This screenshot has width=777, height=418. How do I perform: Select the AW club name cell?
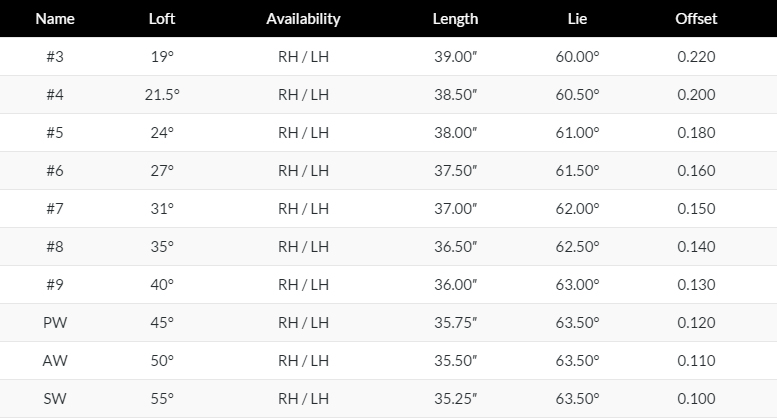pos(55,361)
